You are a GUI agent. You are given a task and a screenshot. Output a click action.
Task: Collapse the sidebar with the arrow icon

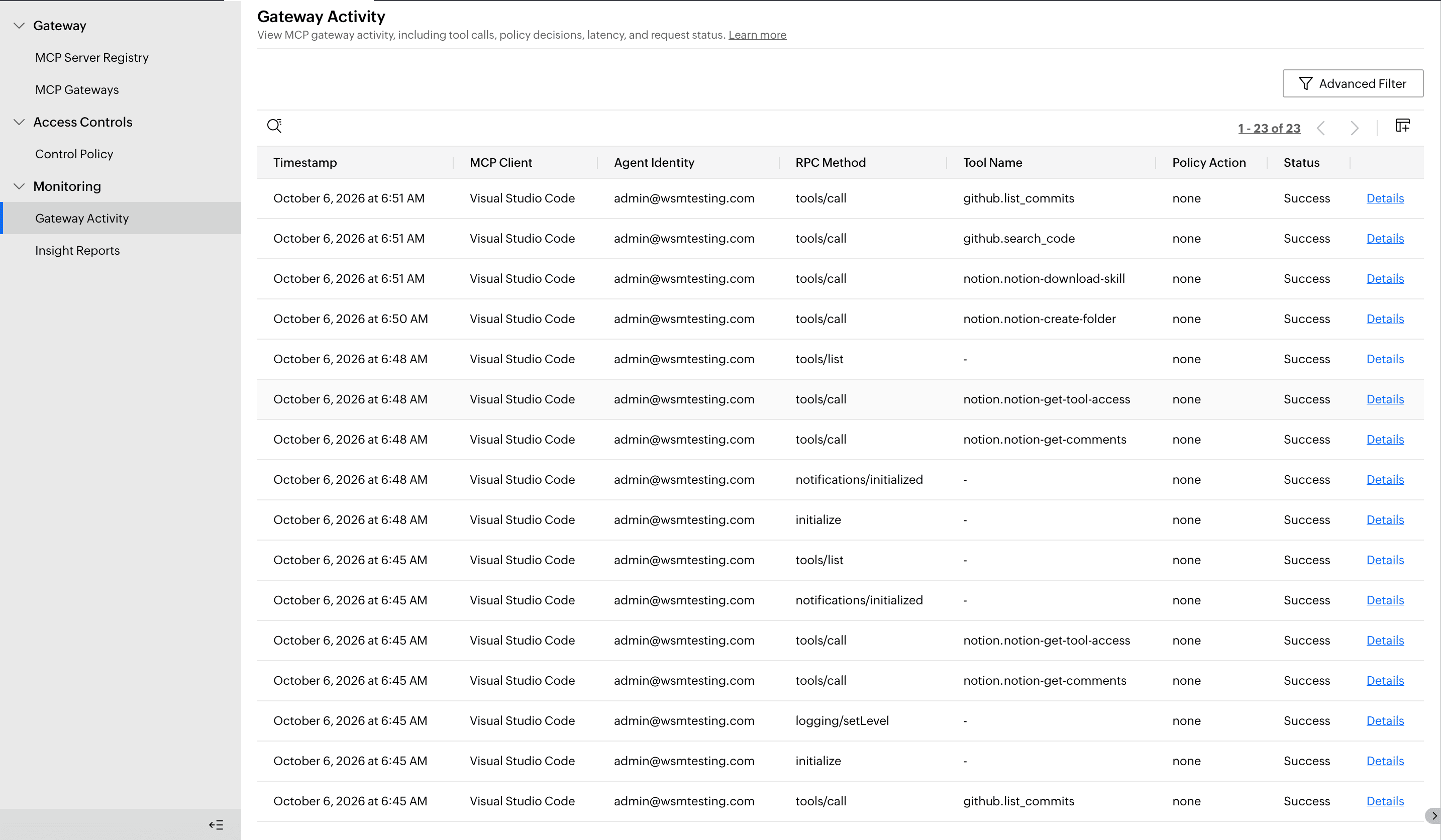click(216, 824)
